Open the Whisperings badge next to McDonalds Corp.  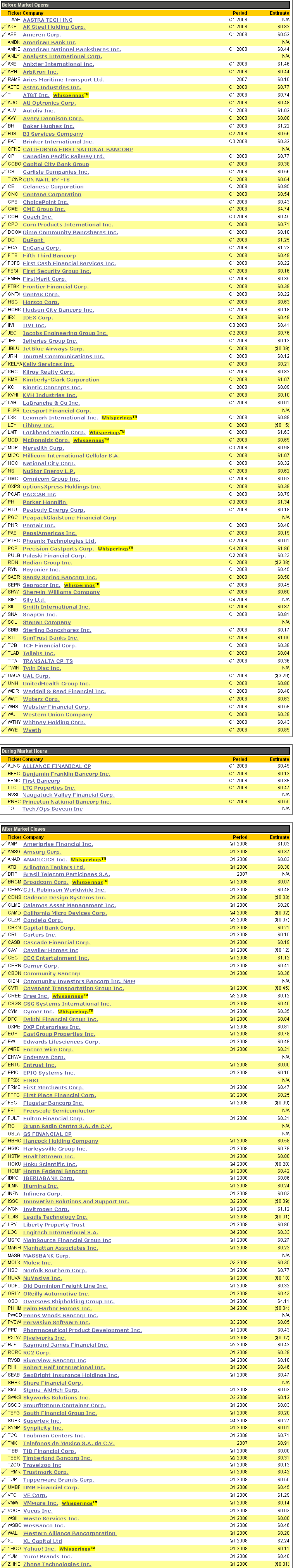click(91, 440)
